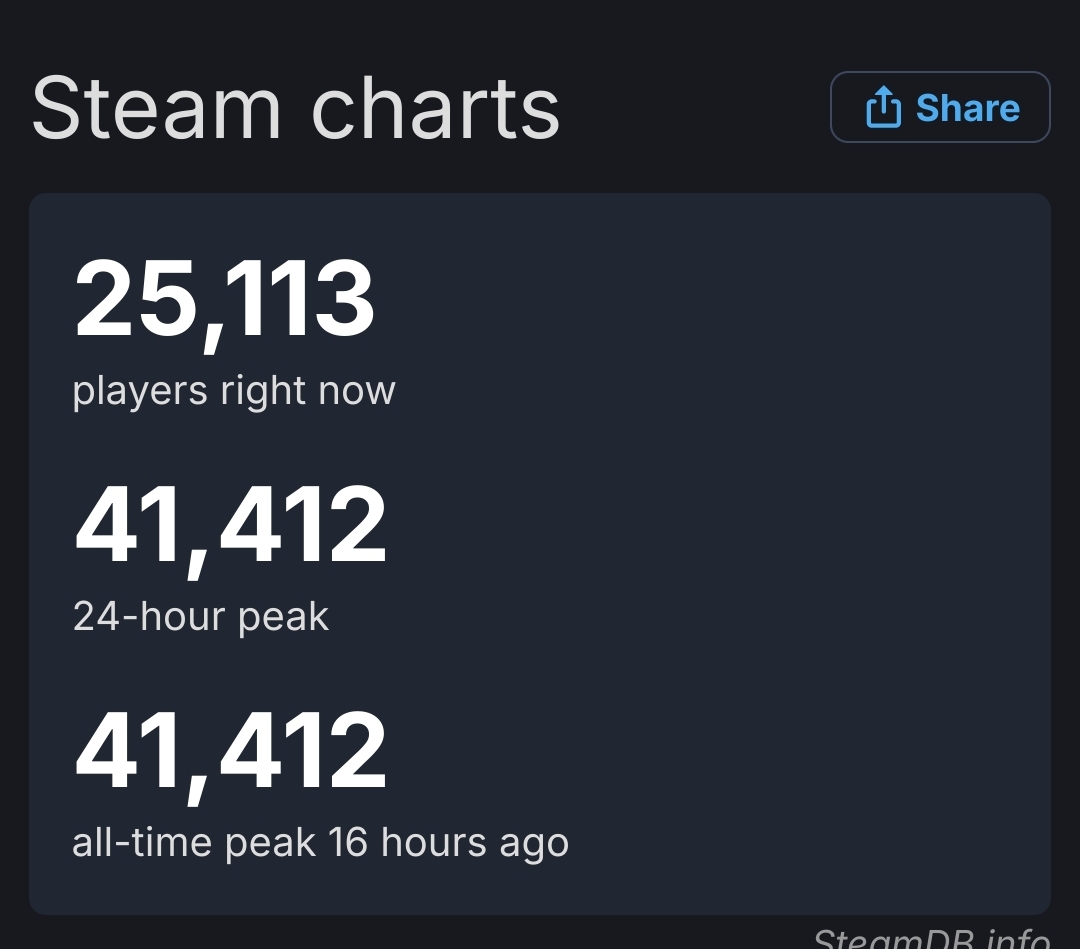Select the current player statistic block
1080x949 pixels.
click(233, 330)
